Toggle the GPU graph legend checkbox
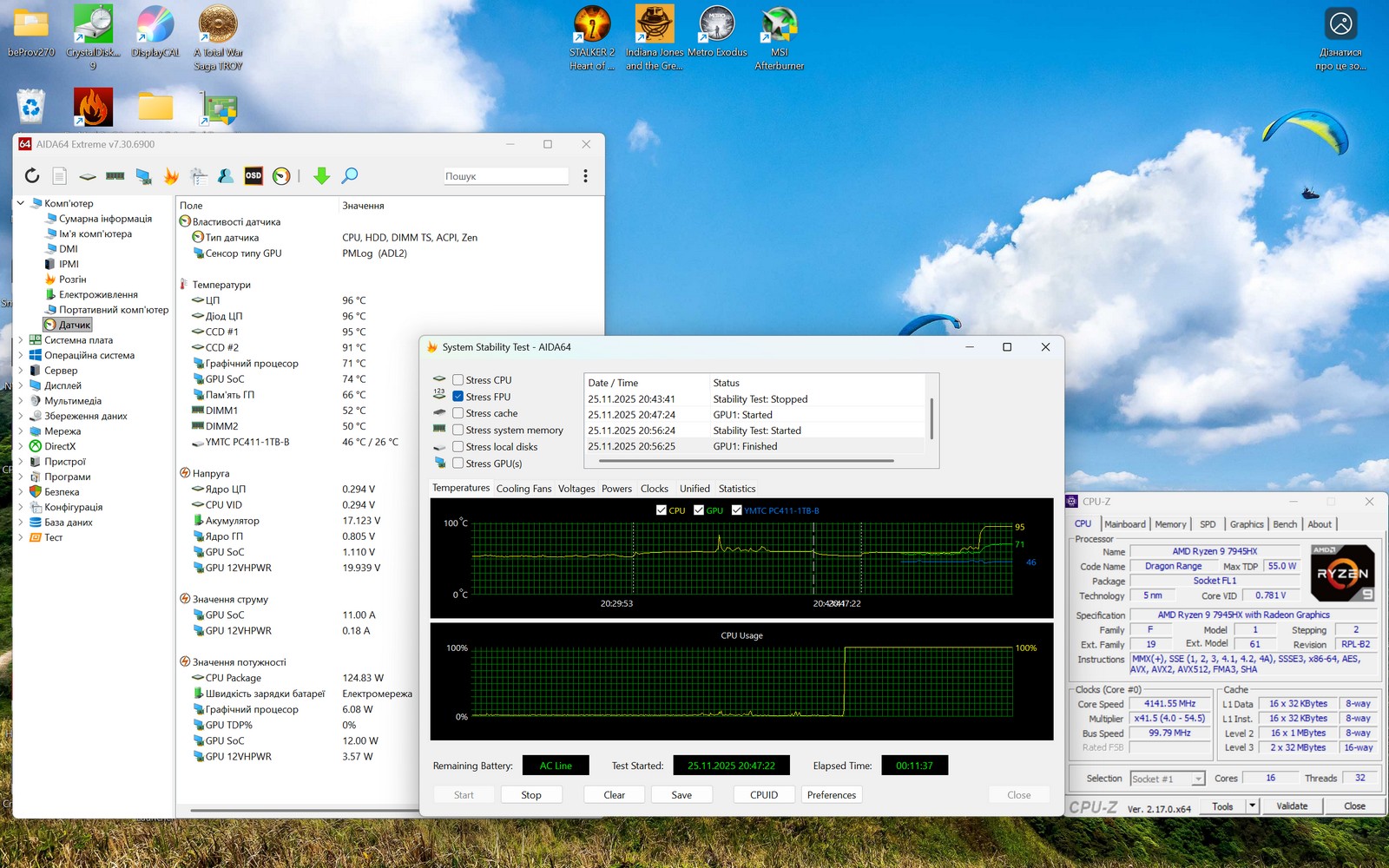1389x868 pixels. coord(699,510)
